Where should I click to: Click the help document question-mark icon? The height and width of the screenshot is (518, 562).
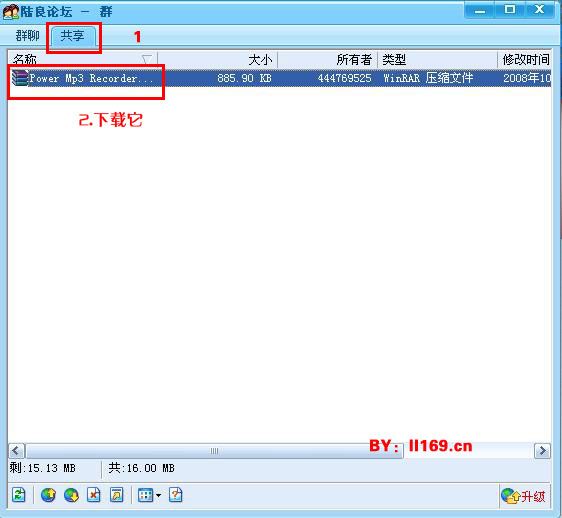click(x=176, y=495)
